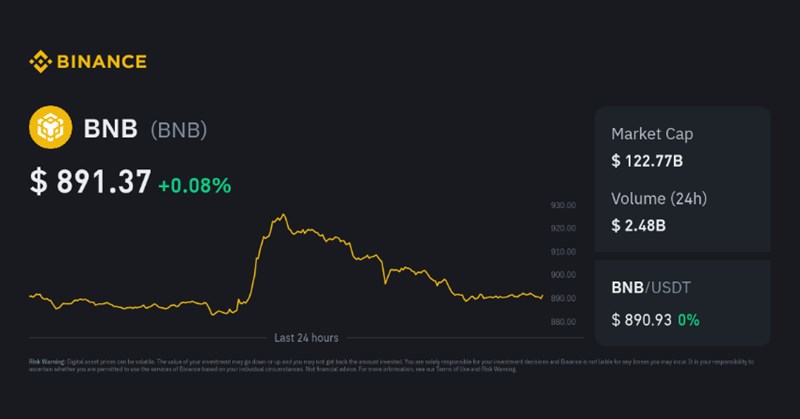Click the highest peak of the price chart line

point(283,214)
